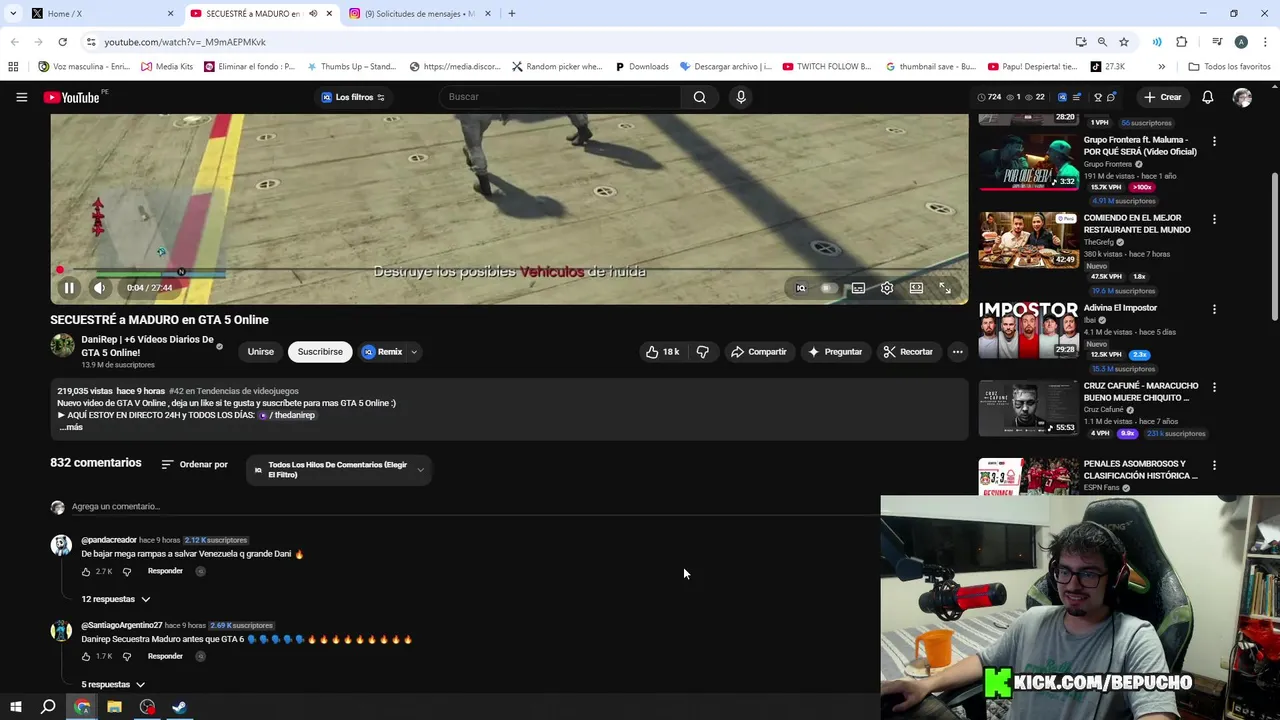Open the YouTube account avatar menu

[1242, 97]
